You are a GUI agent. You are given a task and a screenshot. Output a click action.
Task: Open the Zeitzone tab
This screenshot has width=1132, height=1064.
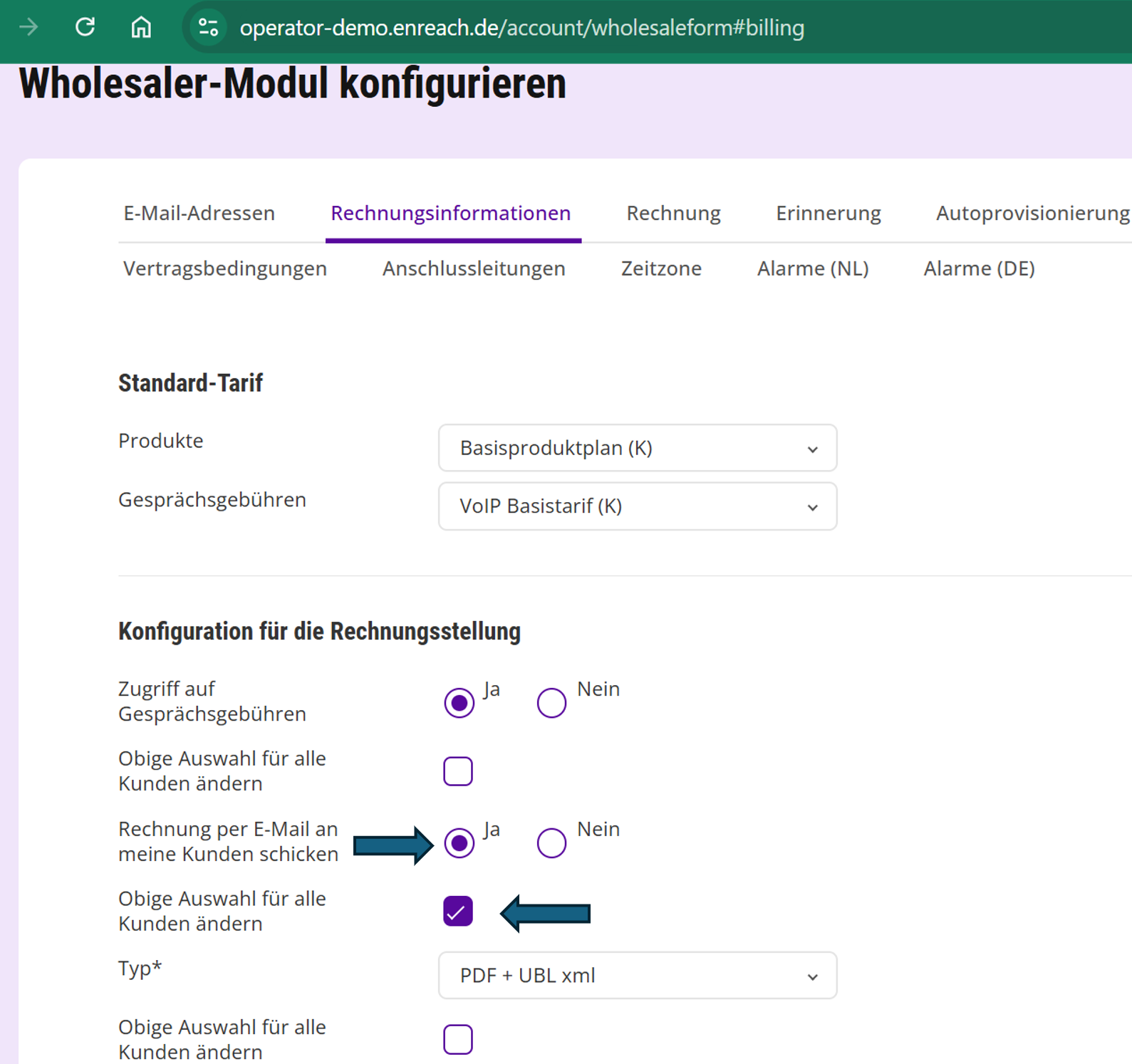coord(661,268)
